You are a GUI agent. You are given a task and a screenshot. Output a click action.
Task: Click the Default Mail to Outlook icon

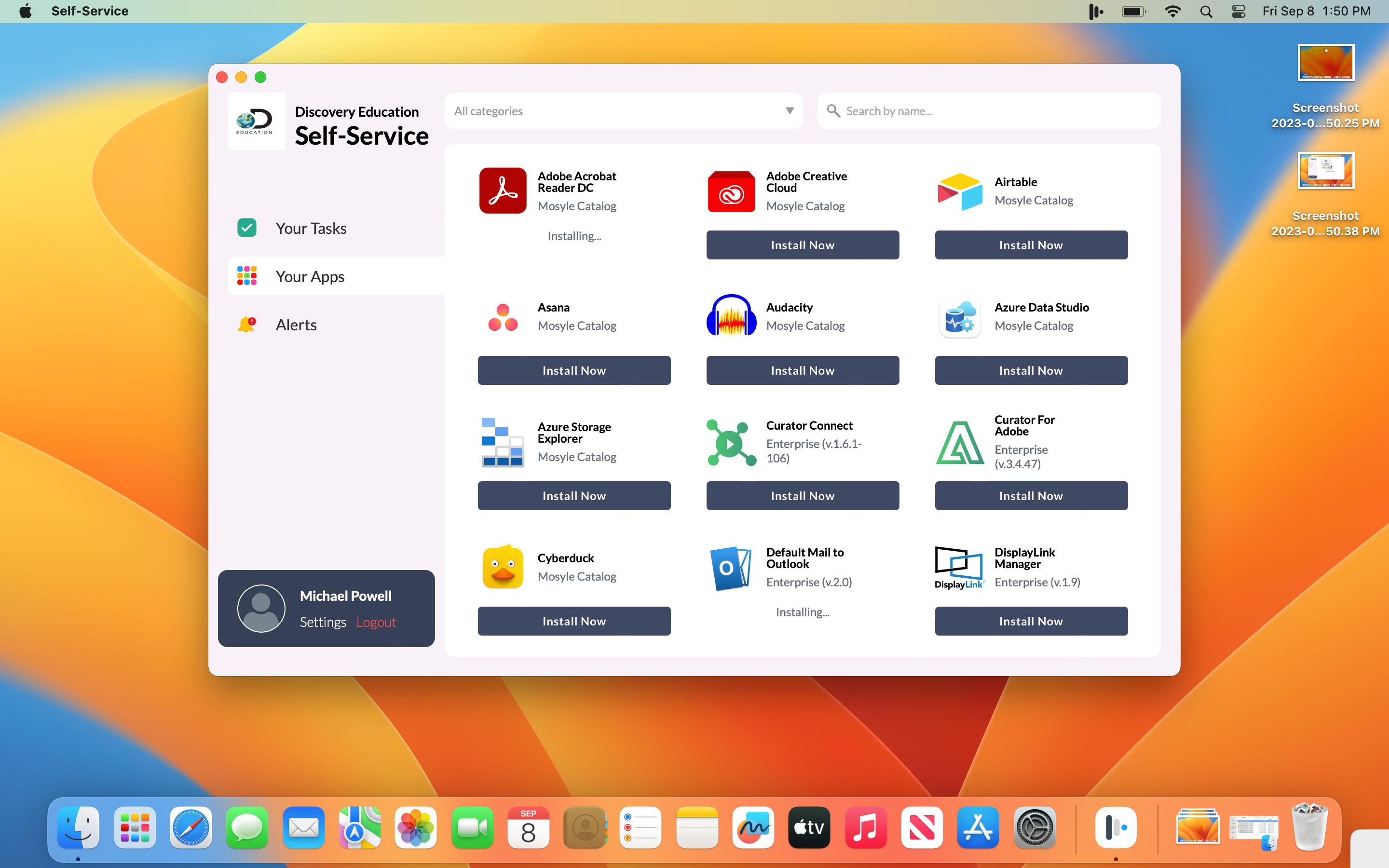click(x=731, y=569)
